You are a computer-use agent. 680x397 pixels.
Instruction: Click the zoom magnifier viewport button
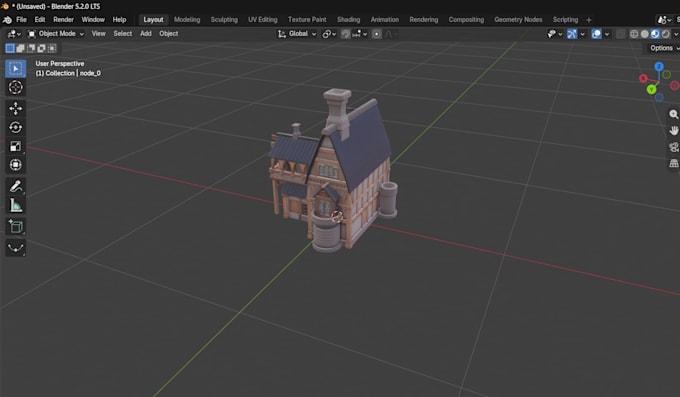tap(673, 114)
